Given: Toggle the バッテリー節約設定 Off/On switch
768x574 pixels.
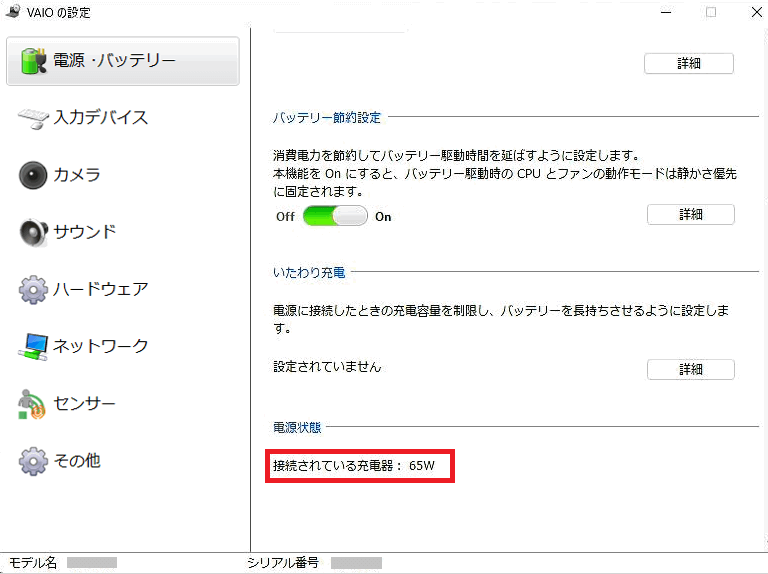Looking at the screenshot, I should click(335, 216).
